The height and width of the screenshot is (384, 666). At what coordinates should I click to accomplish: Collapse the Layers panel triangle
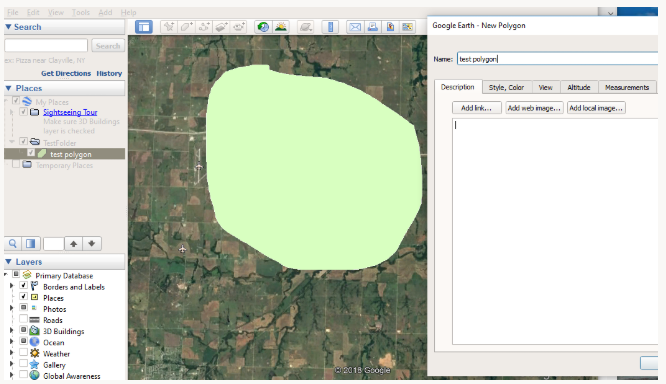[x=8, y=261]
